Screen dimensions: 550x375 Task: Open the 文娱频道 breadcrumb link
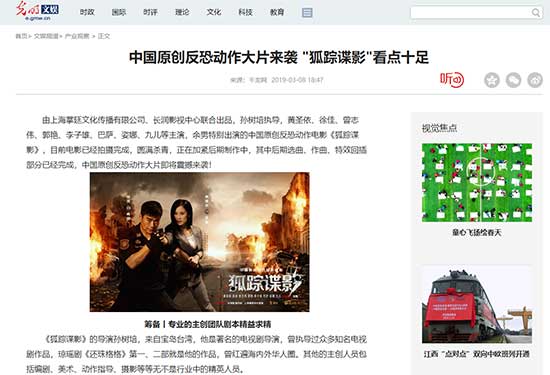tap(46, 36)
